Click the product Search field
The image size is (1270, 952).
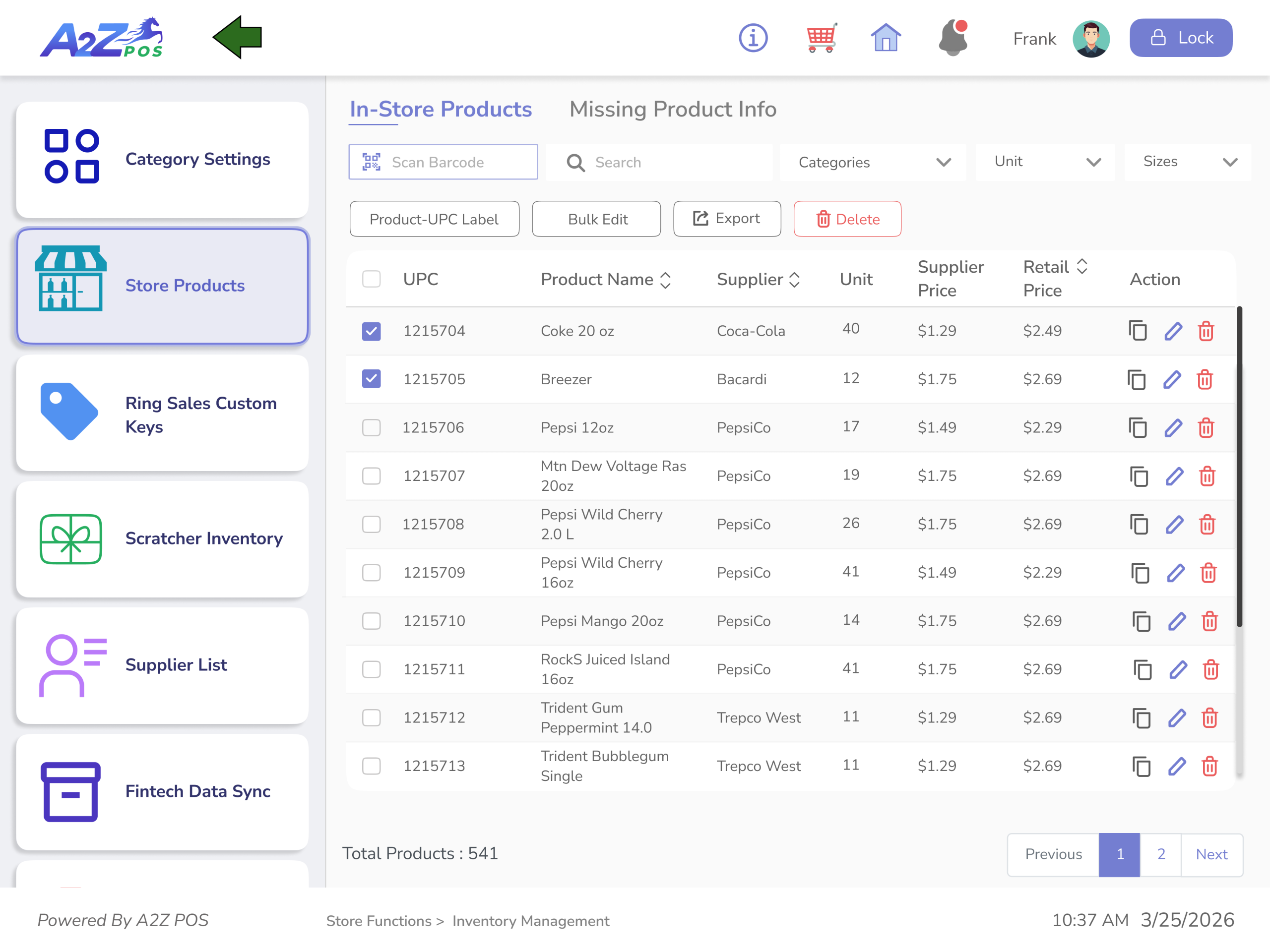tap(659, 163)
